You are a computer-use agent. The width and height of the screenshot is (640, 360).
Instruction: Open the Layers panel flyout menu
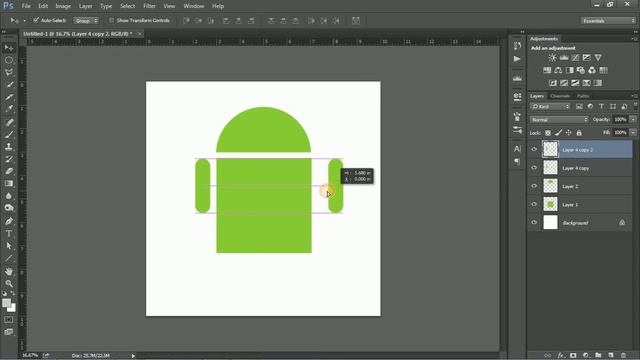pos(633,96)
